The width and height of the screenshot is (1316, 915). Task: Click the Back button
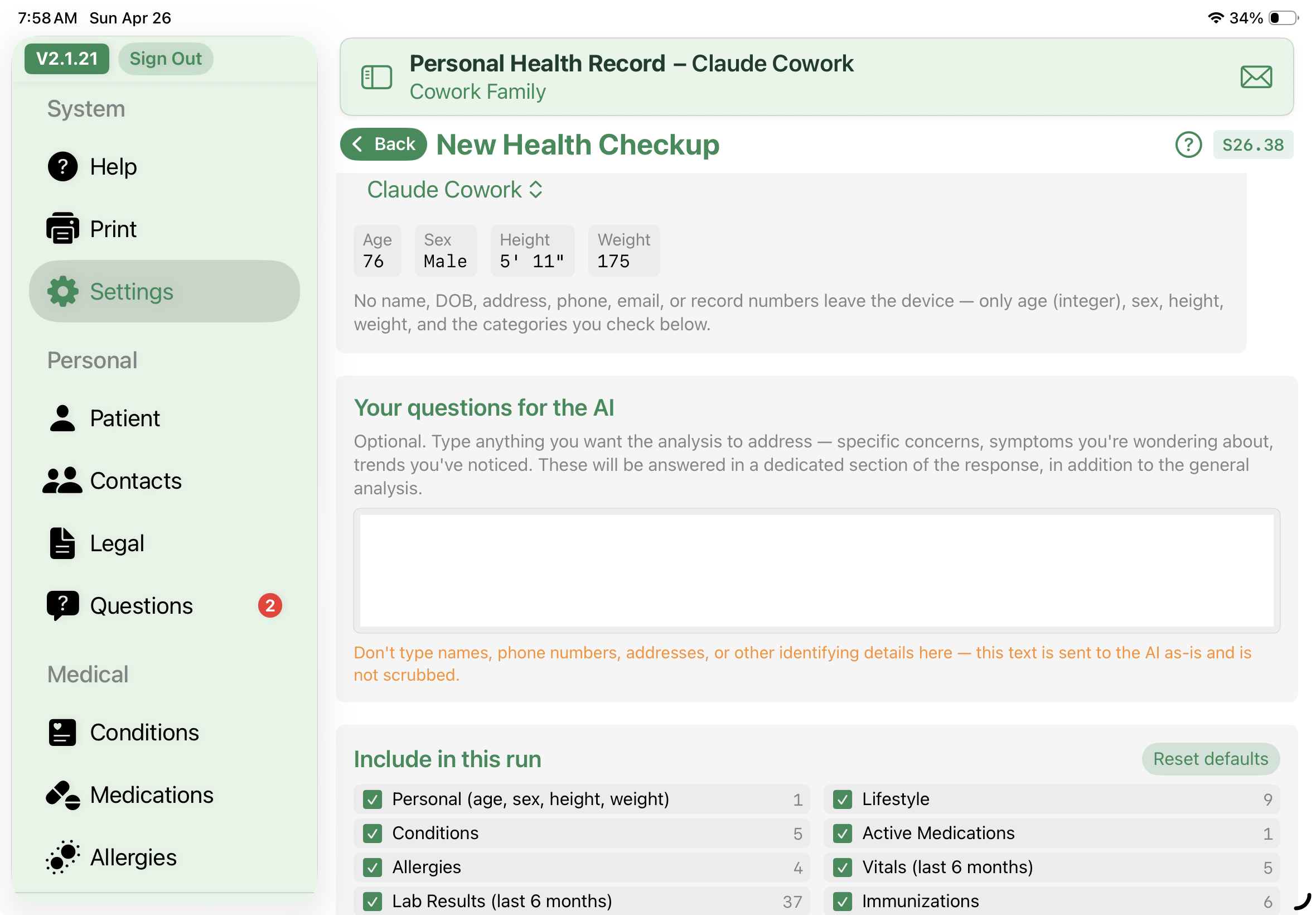383,144
